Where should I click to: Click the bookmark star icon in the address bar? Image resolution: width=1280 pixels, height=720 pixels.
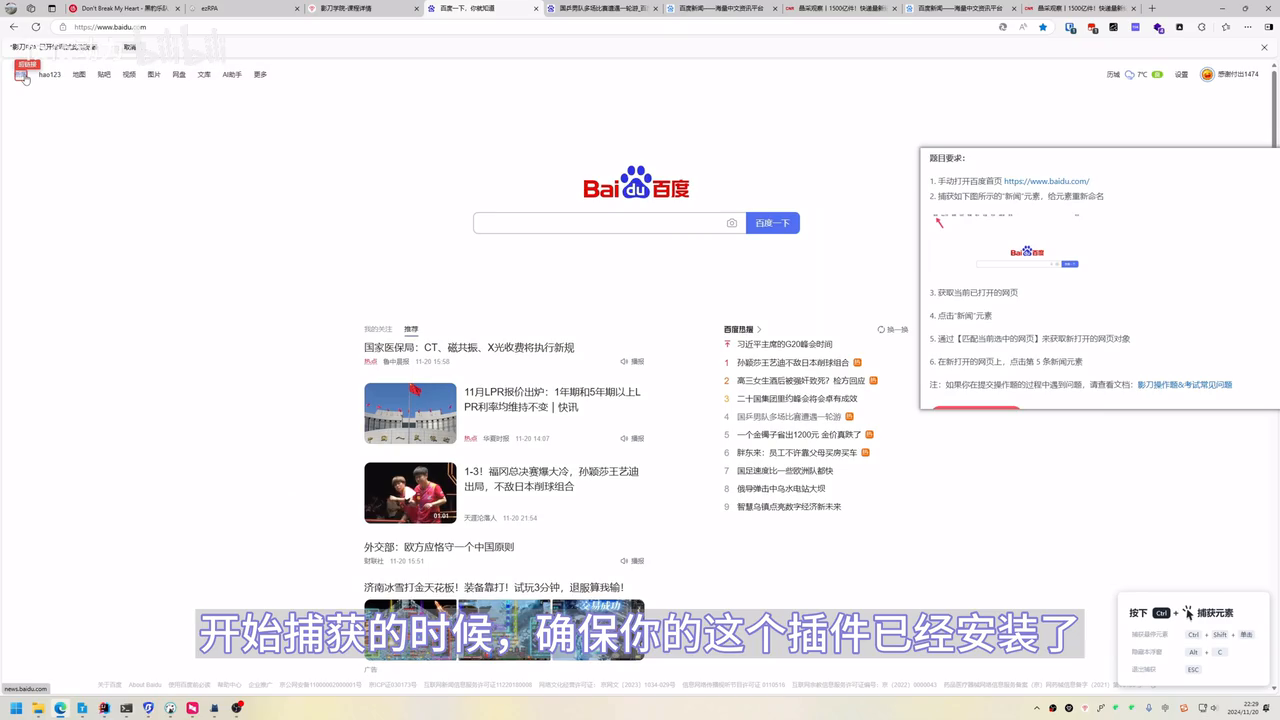pyautogui.click(x=1043, y=28)
